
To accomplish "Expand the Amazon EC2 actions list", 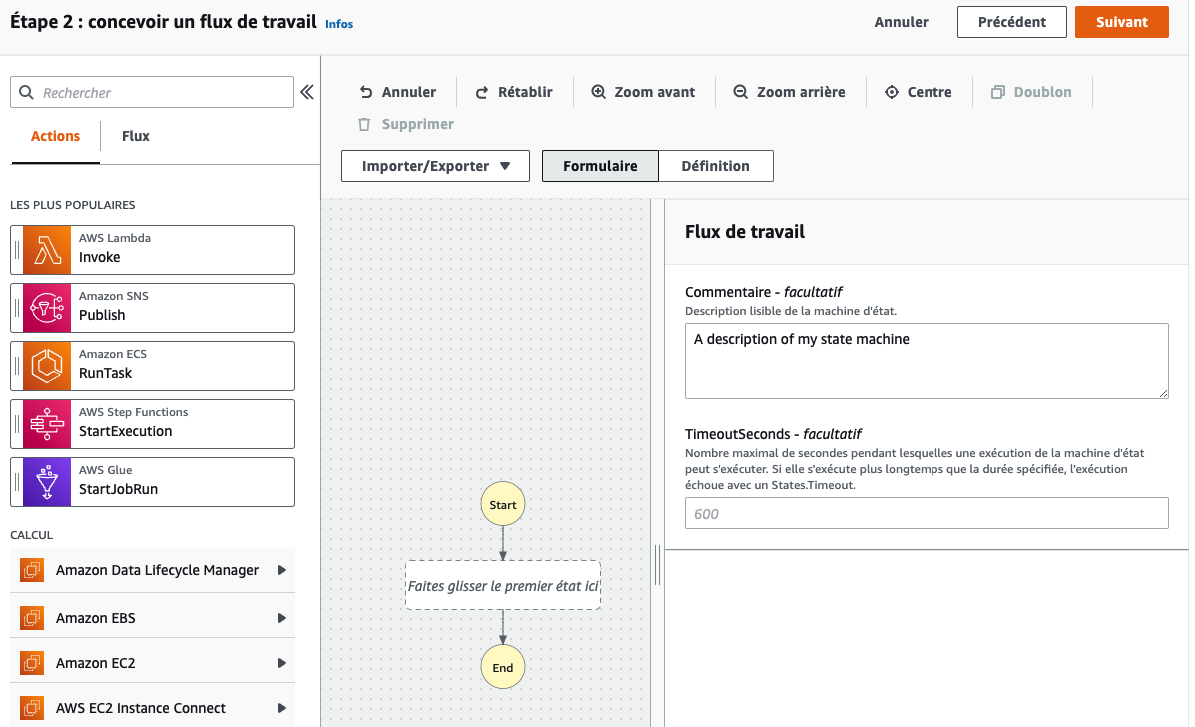I will click(x=281, y=663).
